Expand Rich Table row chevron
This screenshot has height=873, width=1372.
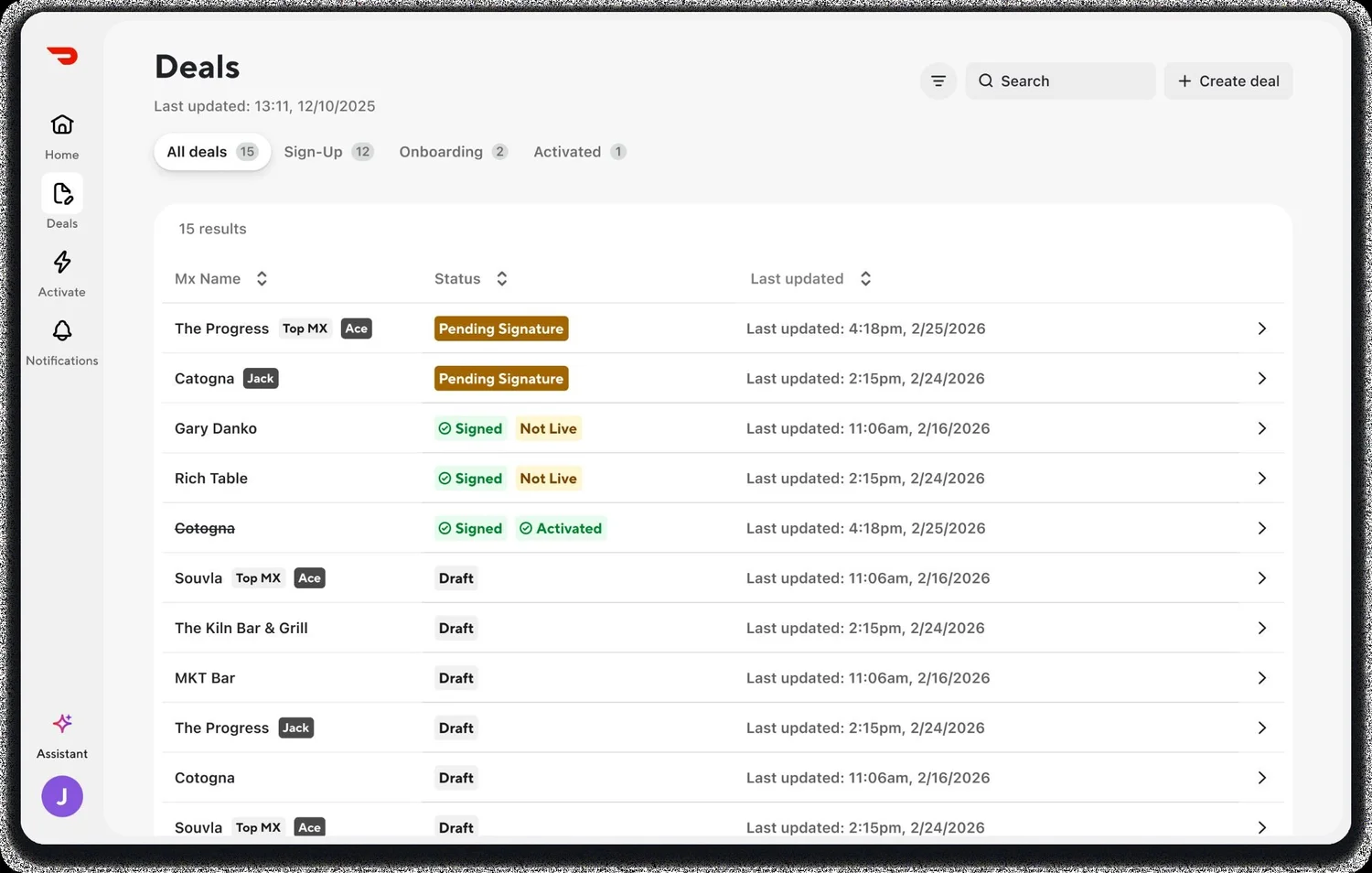pos(1261,479)
